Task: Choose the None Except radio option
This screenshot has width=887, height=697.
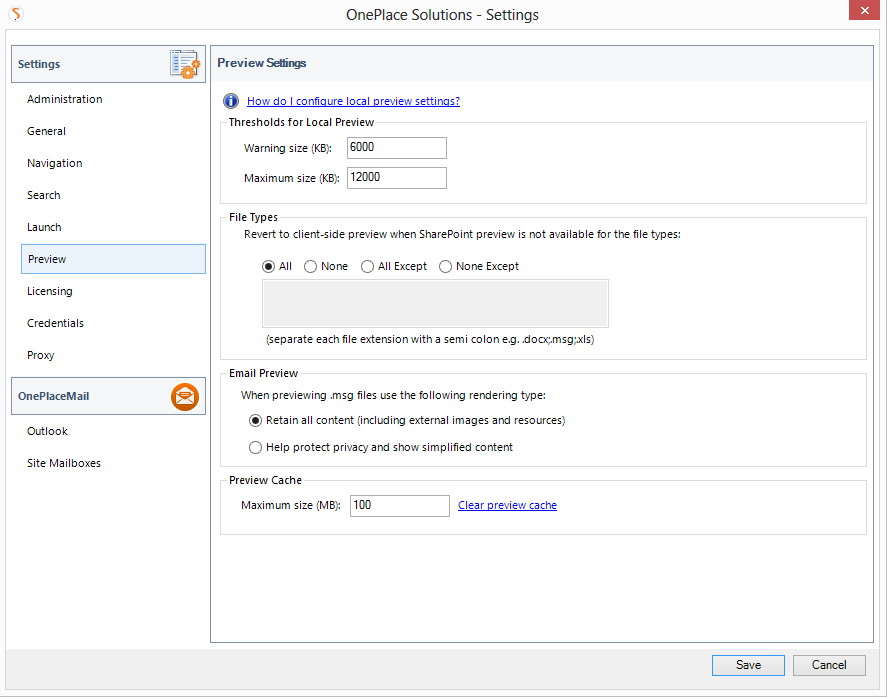Action: 446,267
